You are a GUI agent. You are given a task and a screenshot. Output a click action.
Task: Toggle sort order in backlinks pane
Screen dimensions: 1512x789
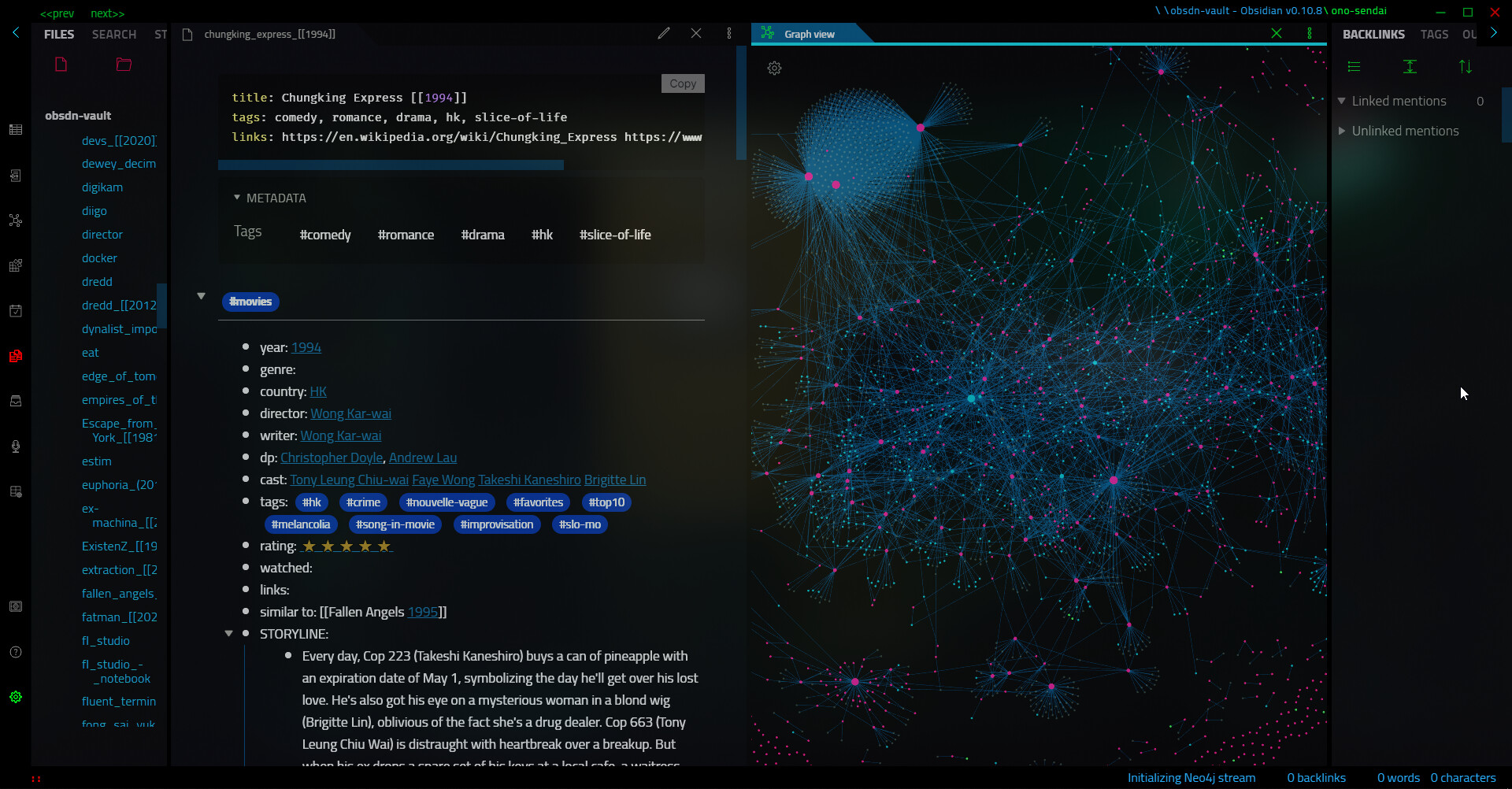coord(1465,67)
